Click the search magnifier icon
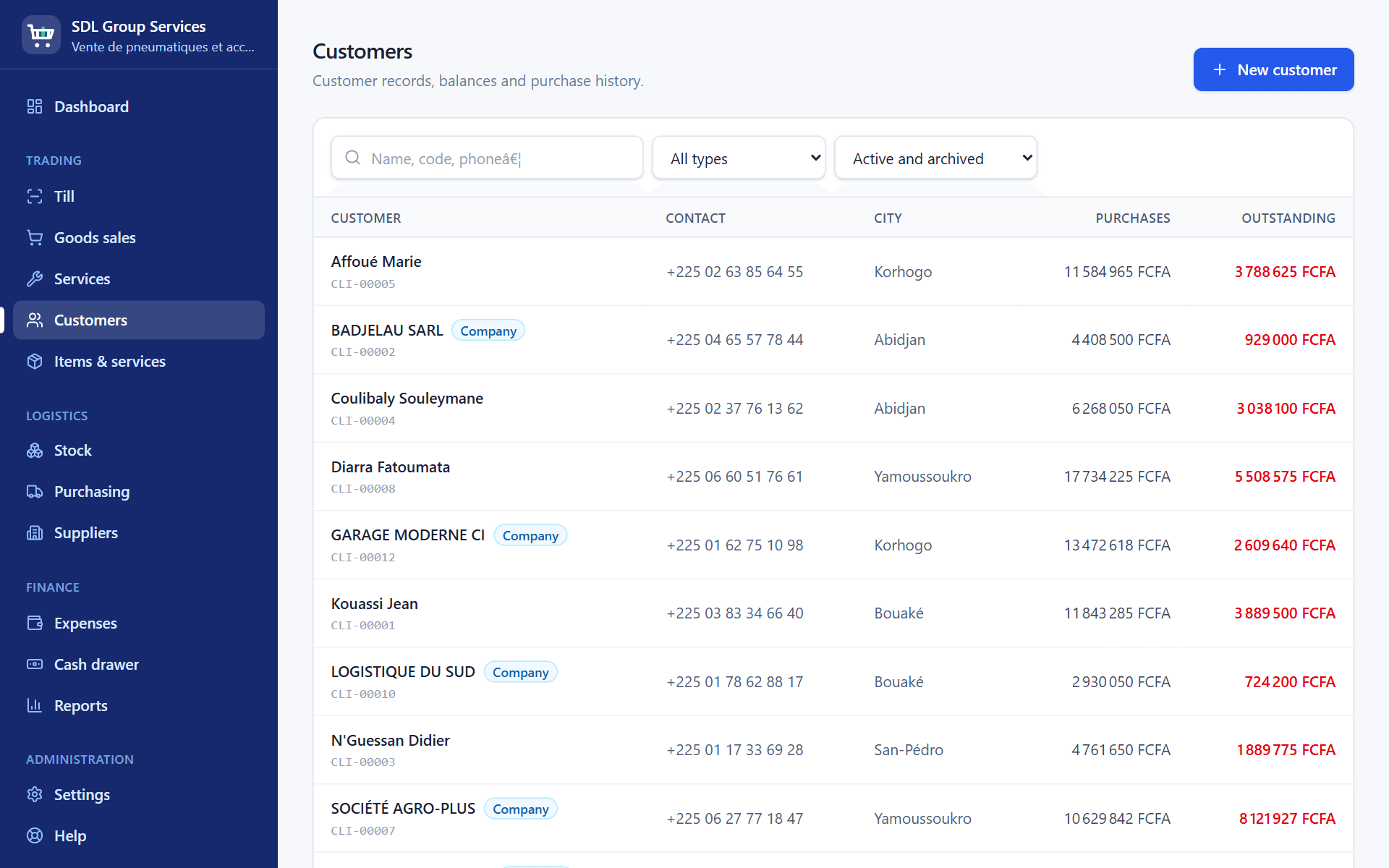This screenshot has height=868, width=1389. (353, 158)
